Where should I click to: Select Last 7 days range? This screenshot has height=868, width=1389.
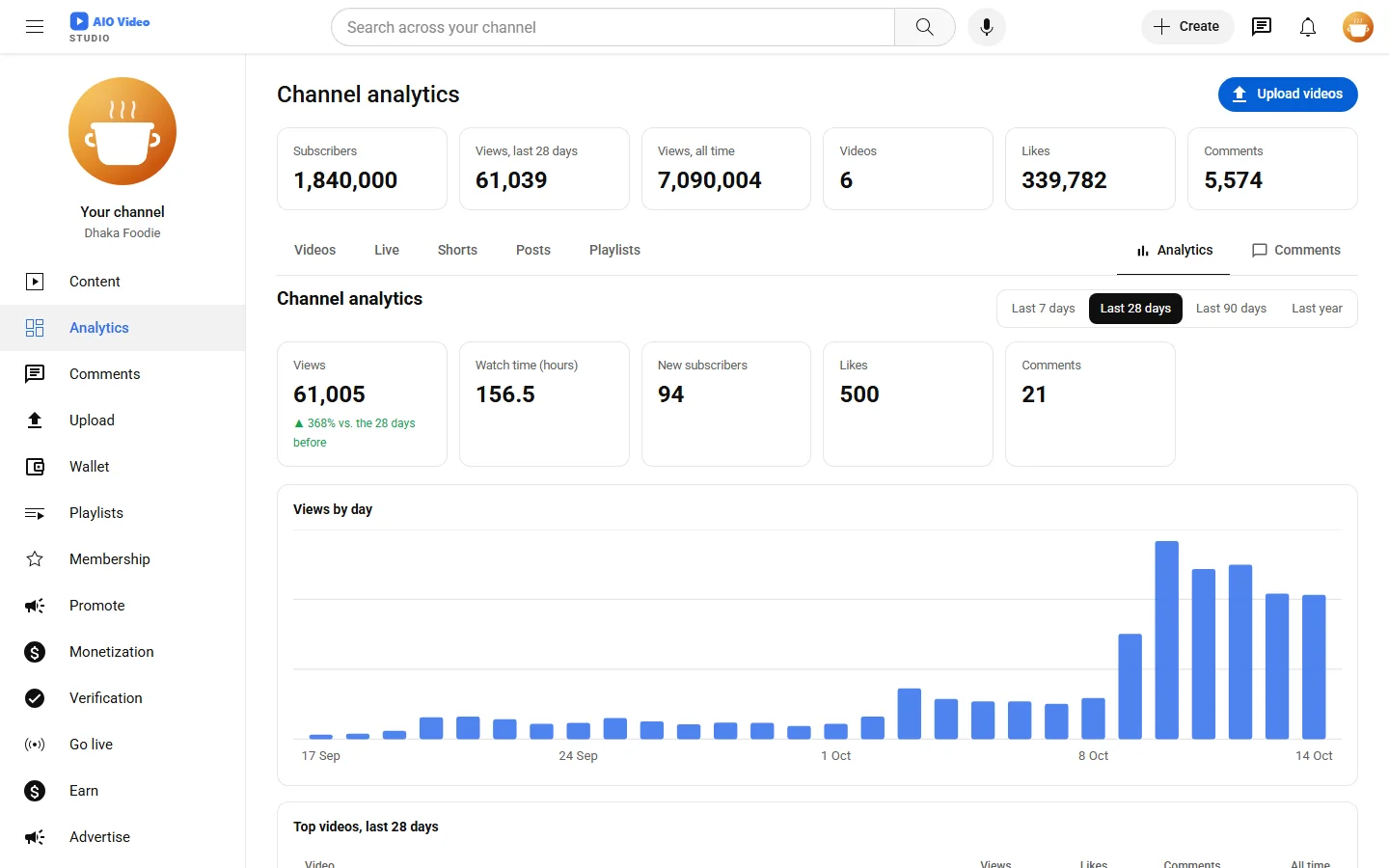(1043, 309)
